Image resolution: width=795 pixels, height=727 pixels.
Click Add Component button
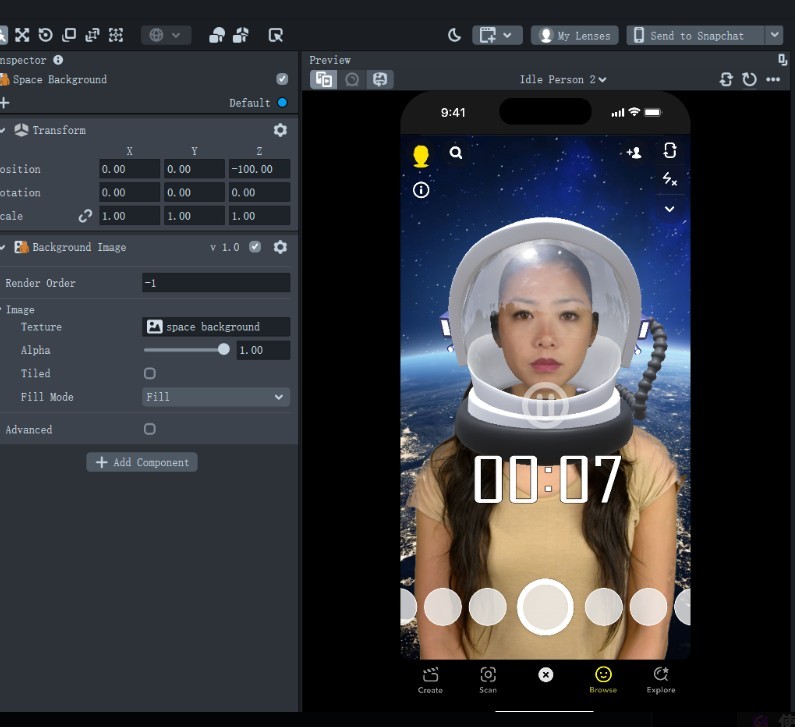pos(142,462)
